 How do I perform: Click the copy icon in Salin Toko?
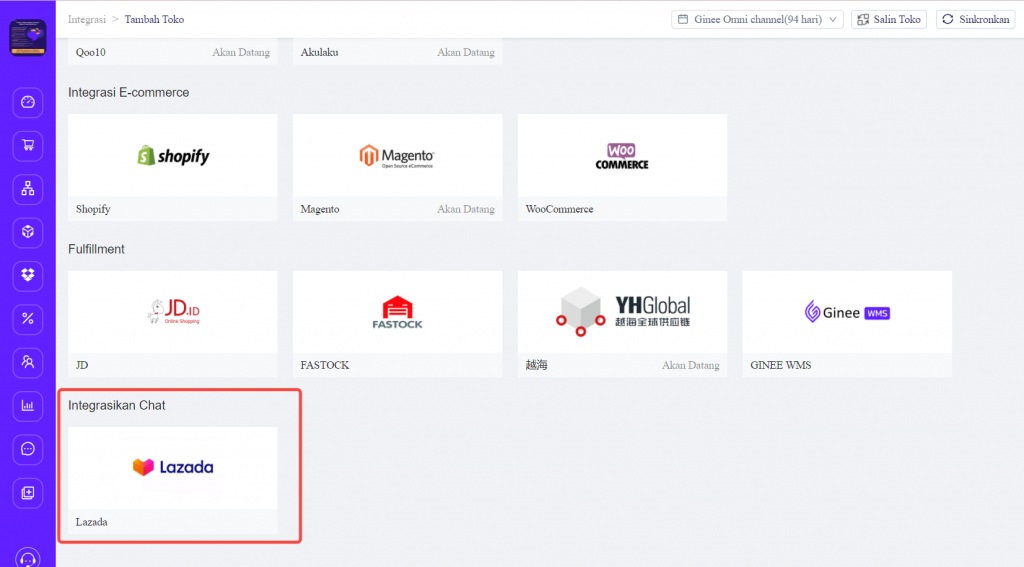coord(863,20)
